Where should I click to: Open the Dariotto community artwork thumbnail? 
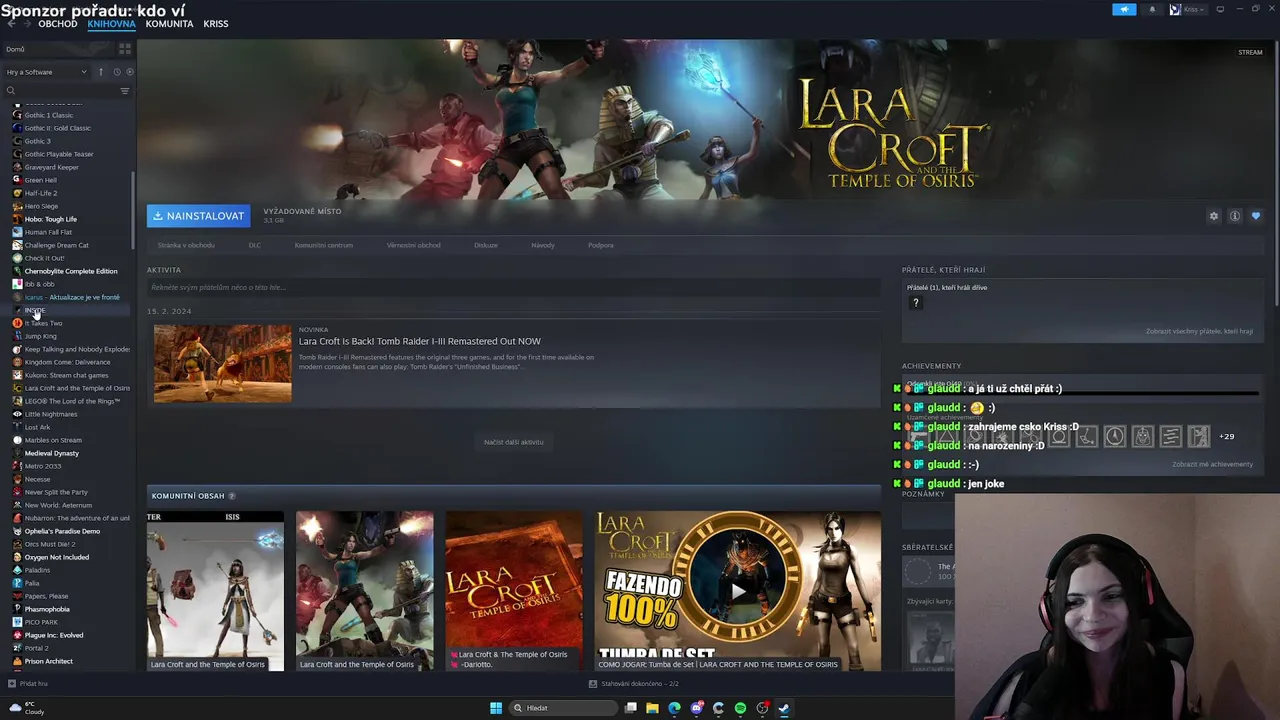coord(514,591)
